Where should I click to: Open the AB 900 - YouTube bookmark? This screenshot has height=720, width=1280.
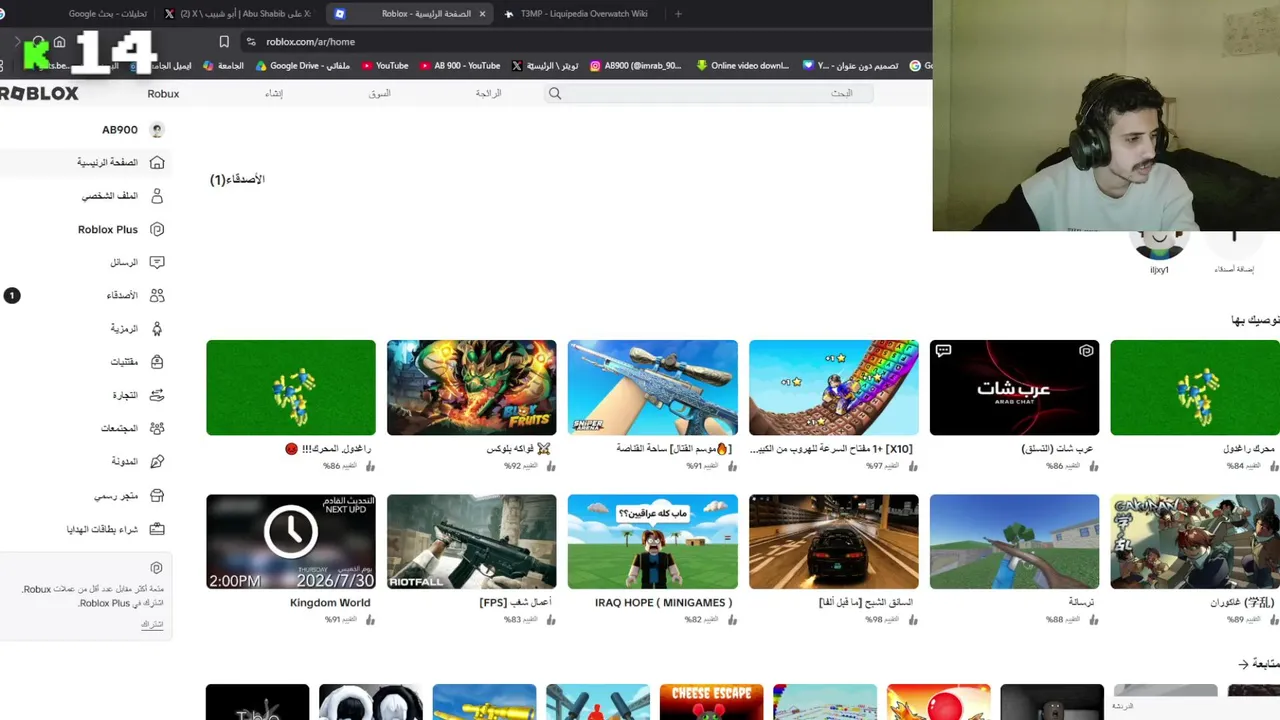(460, 66)
